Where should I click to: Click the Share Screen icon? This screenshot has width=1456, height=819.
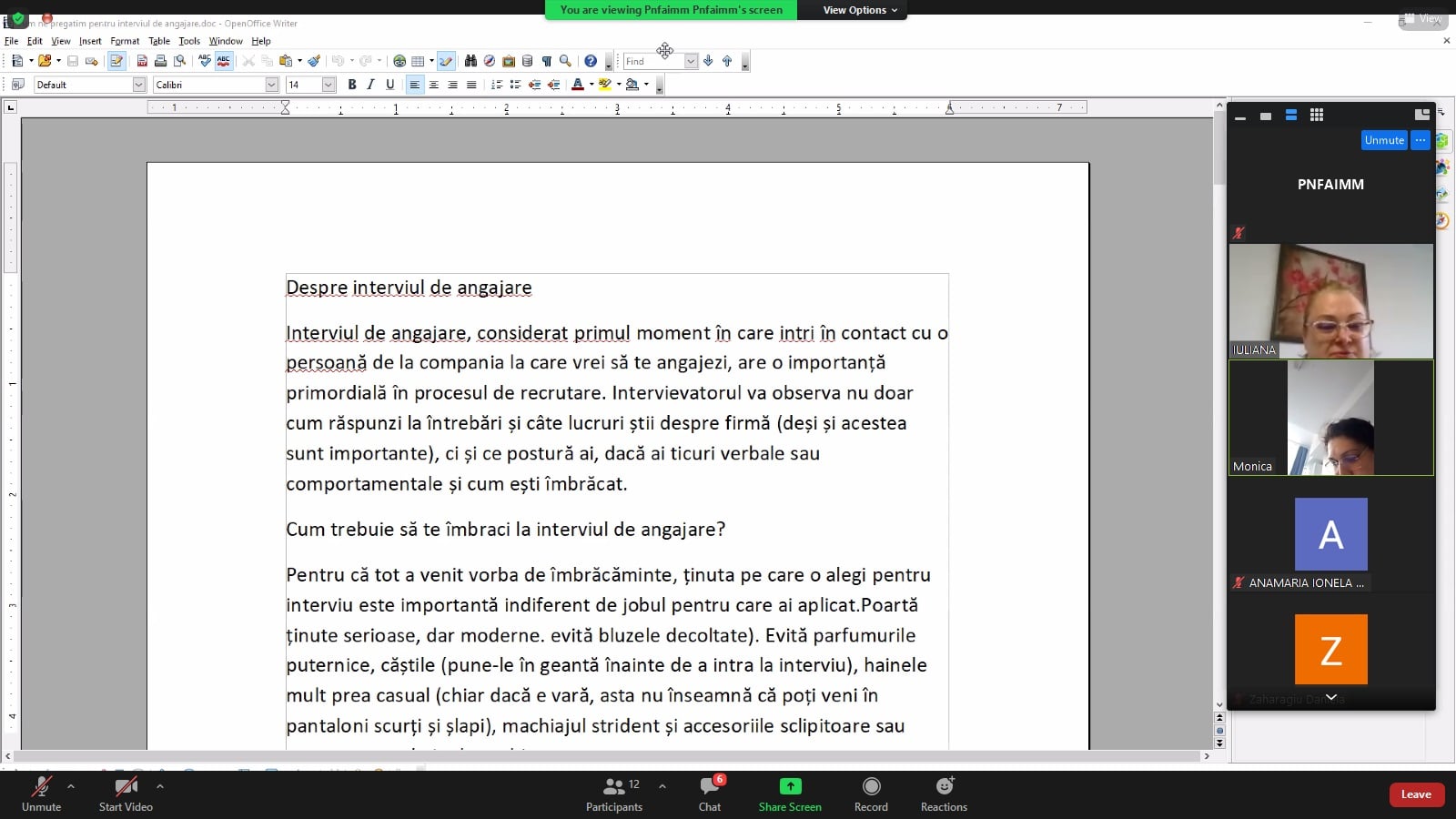[x=790, y=786]
